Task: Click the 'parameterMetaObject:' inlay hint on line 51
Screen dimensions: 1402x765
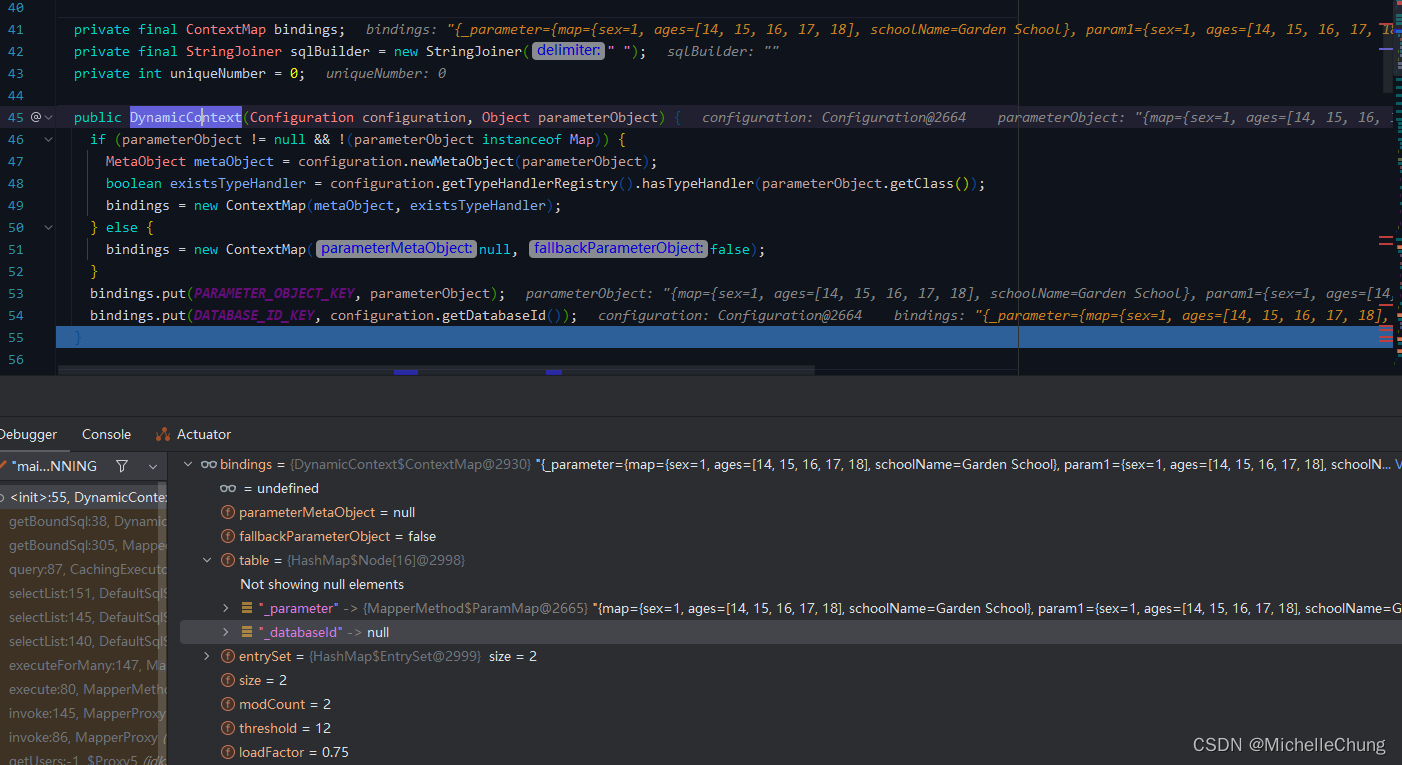Action: click(x=396, y=249)
